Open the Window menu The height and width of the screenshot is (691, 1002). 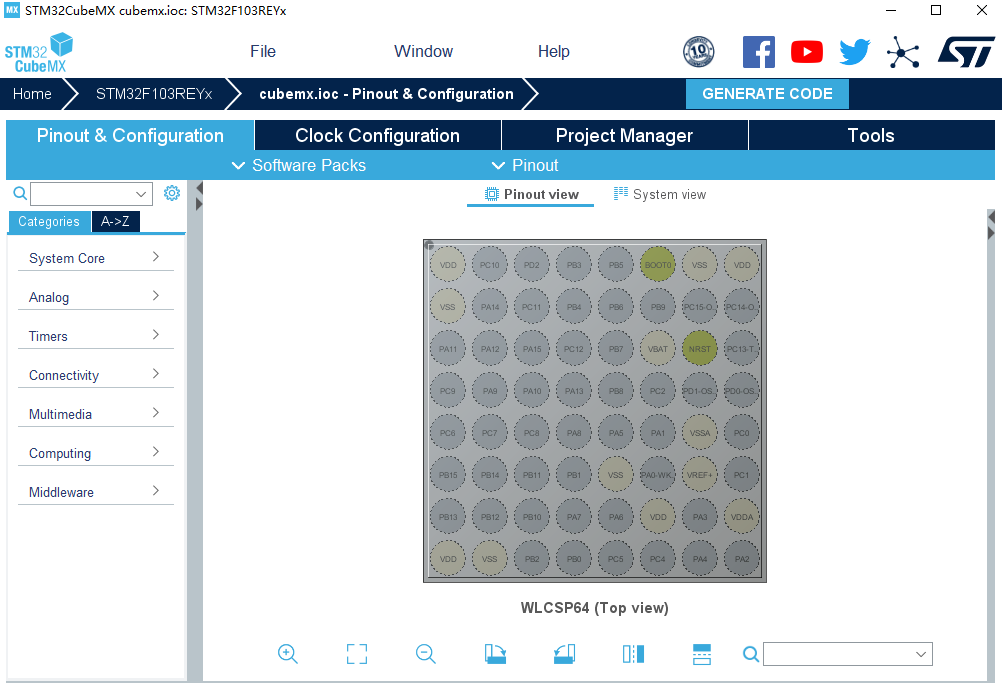point(423,51)
